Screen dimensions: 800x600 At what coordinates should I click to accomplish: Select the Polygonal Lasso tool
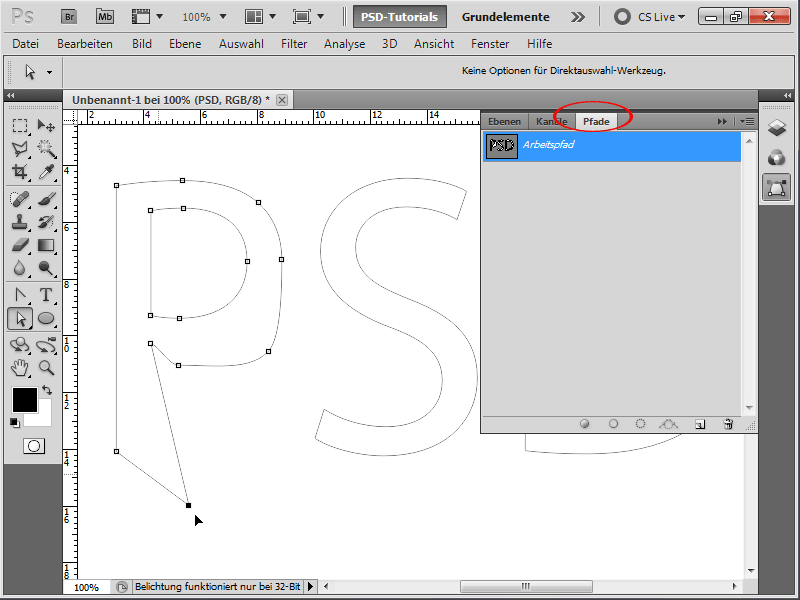pyautogui.click(x=20, y=148)
